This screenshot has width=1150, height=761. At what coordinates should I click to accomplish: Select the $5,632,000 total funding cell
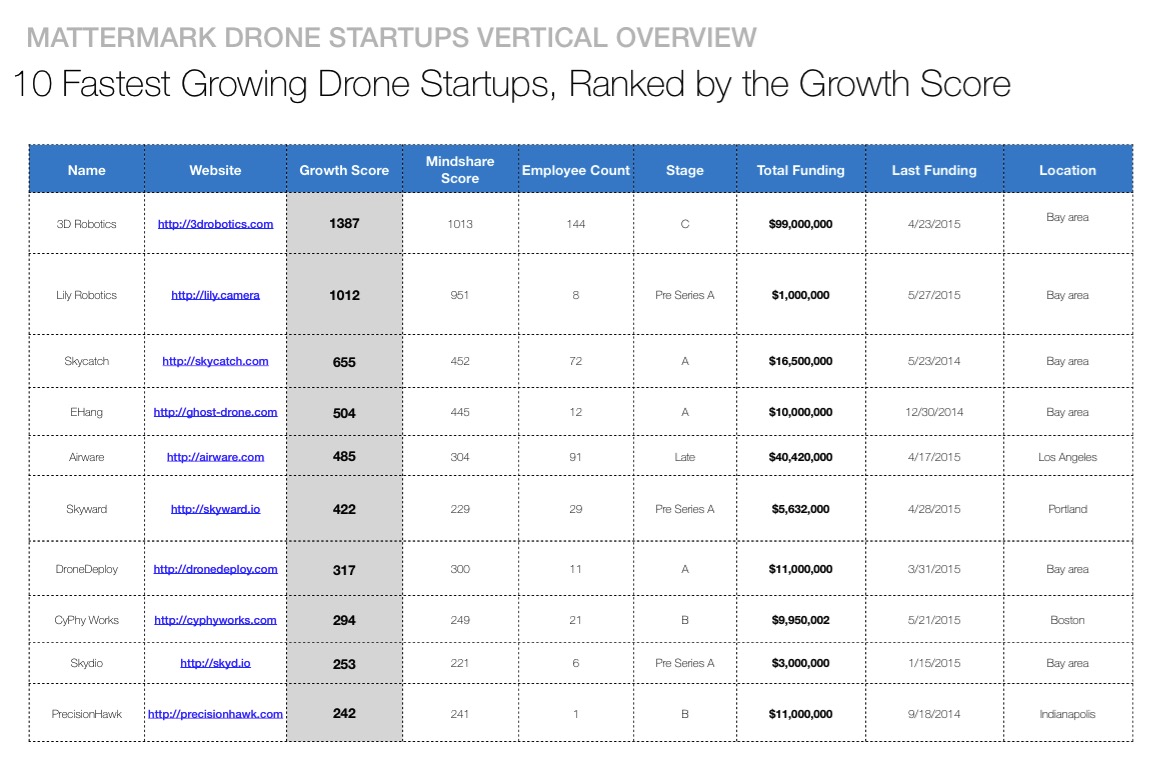tap(801, 509)
